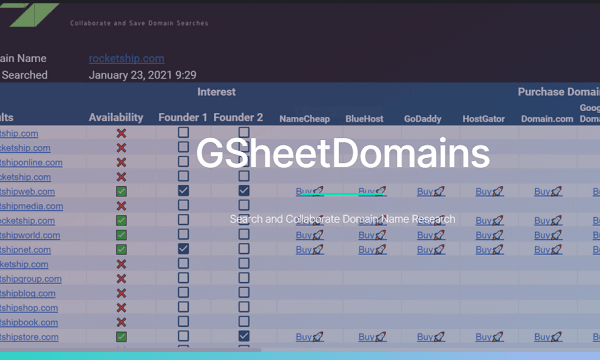600x360 pixels.
Task: Click the green check availability icon for tshipnet.com
Action: click(121, 250)
